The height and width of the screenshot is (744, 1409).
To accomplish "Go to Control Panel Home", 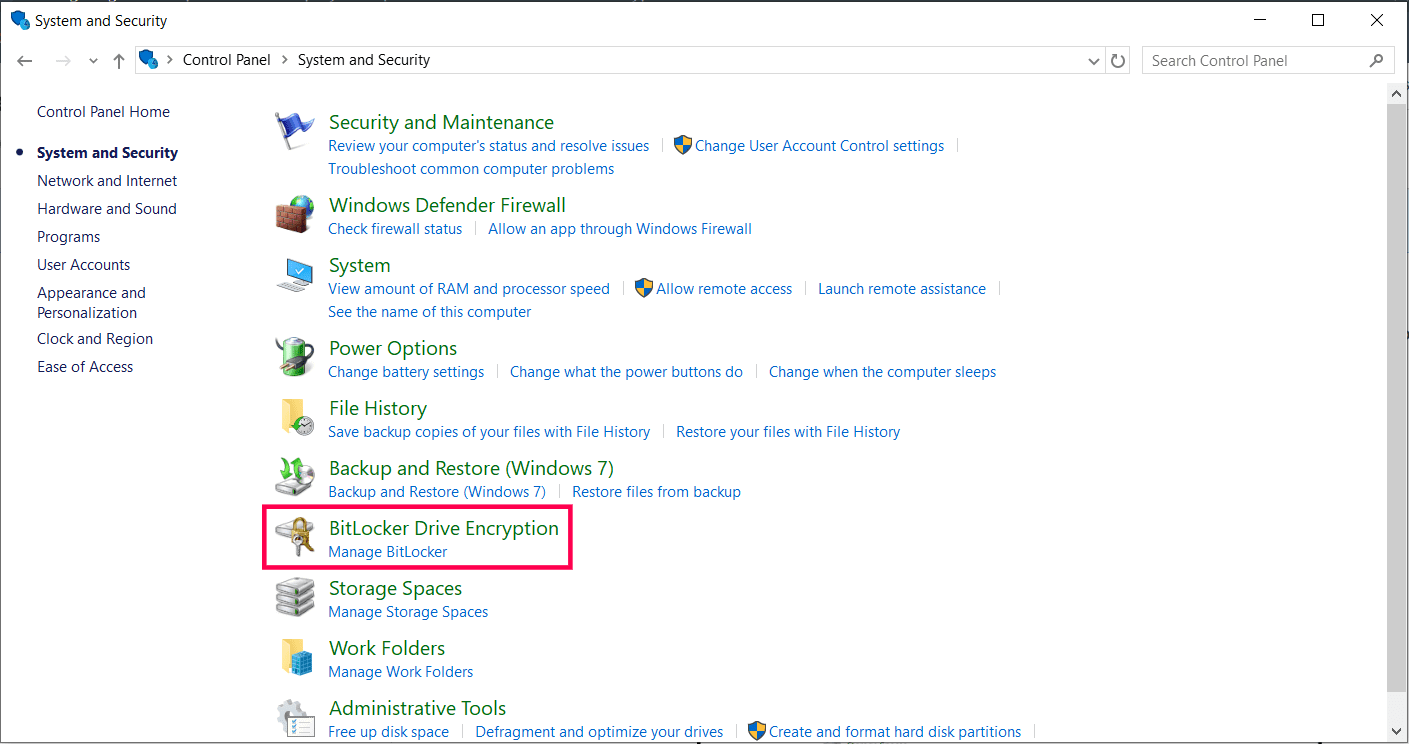I will (x=103, y=112).
